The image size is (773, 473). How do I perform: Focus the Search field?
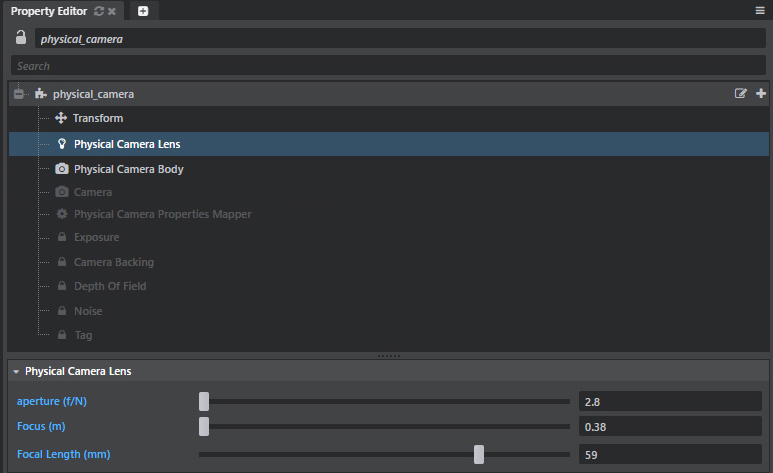pos(388,66)
